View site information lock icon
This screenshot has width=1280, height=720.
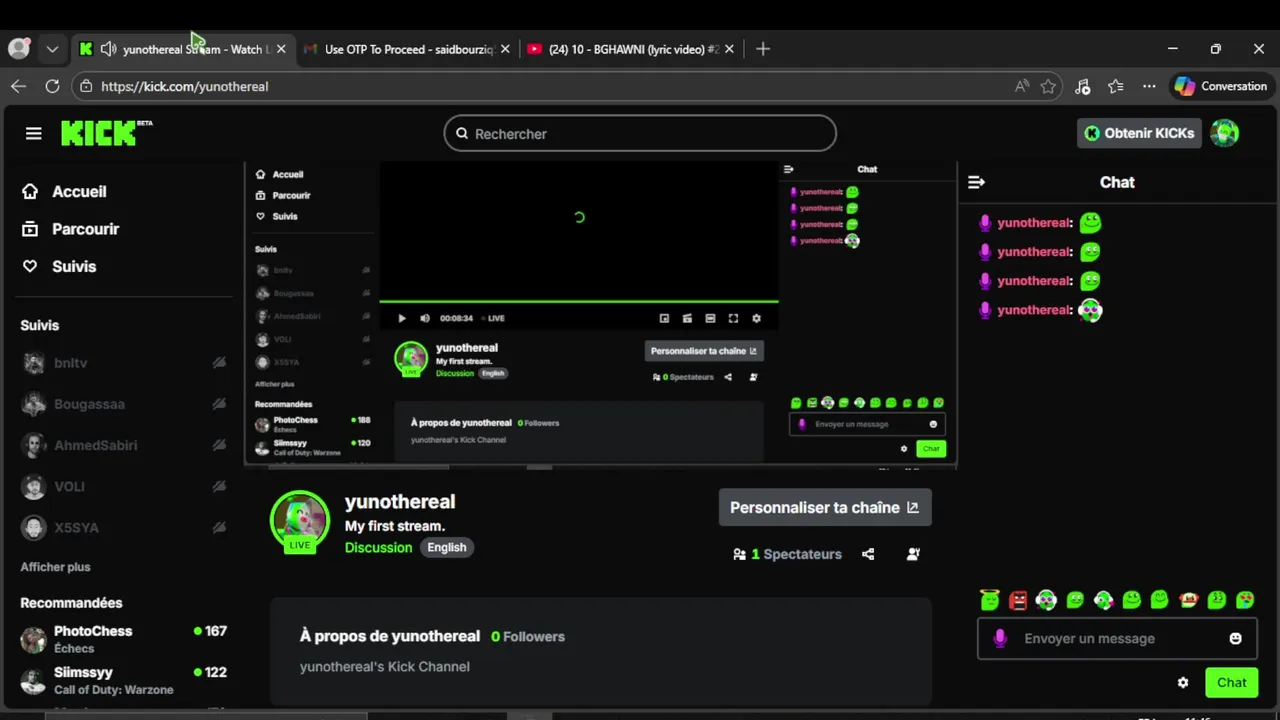pyautogui.click(x=86, y=86)
